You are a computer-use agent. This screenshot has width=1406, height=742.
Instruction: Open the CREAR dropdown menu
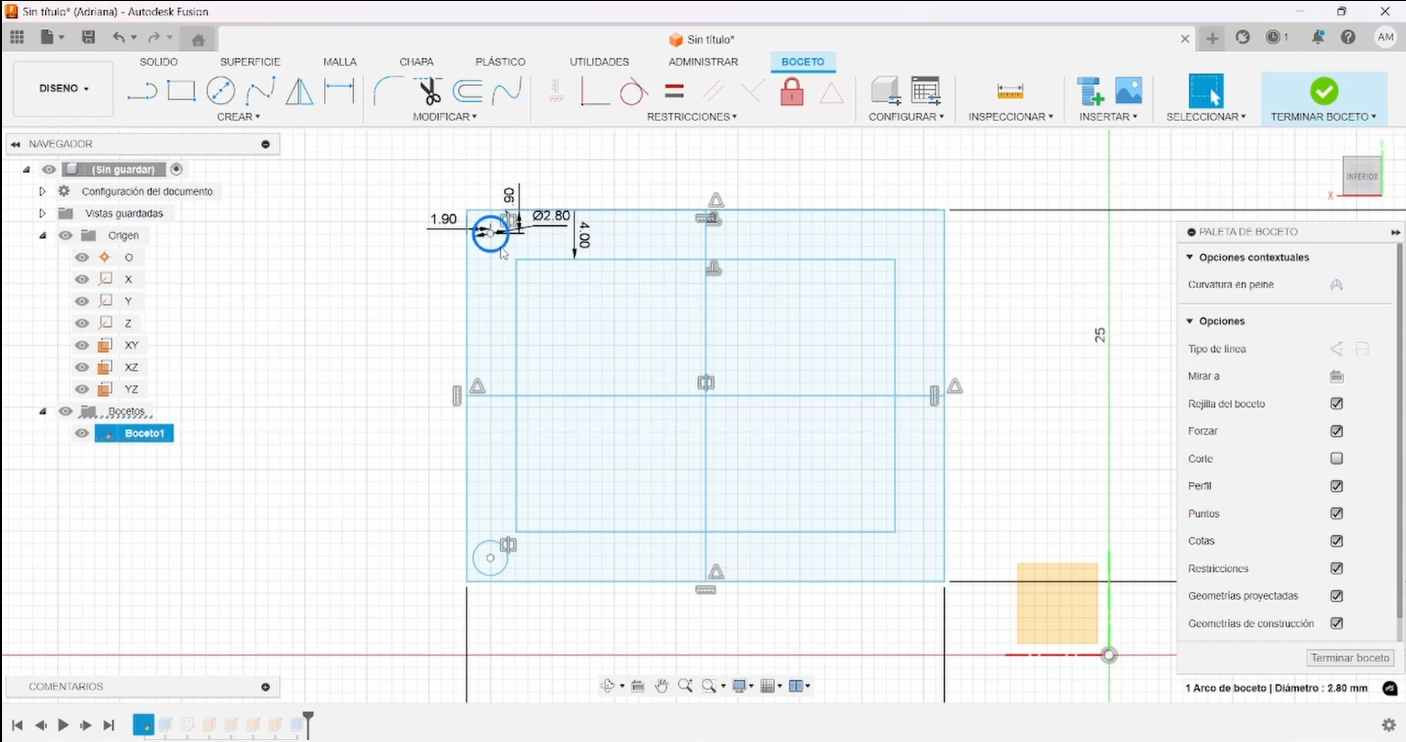click(x=238, y=117)
